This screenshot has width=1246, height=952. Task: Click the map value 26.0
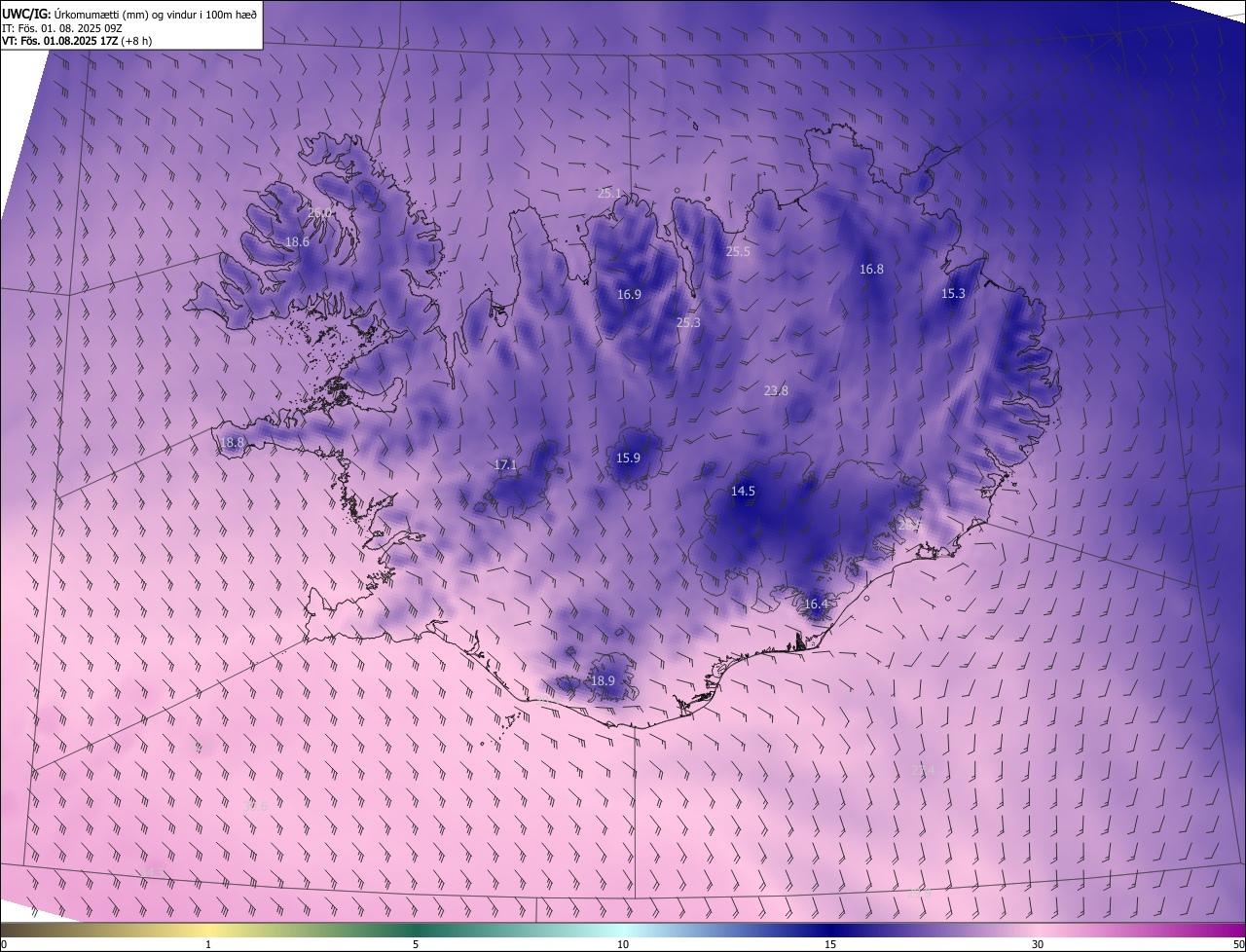click(319, 213)
